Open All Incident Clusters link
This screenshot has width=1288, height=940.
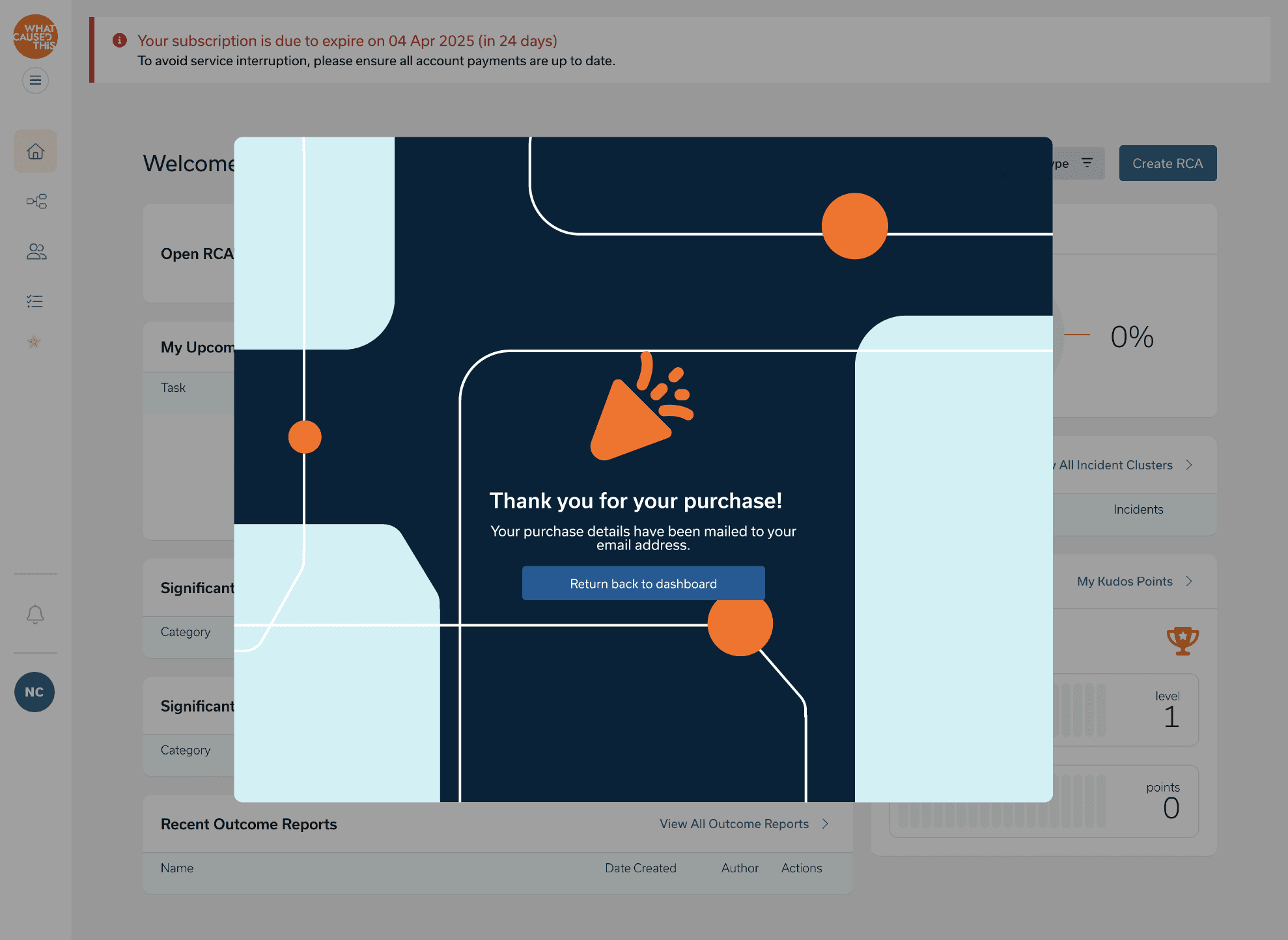click(1115, 465)
